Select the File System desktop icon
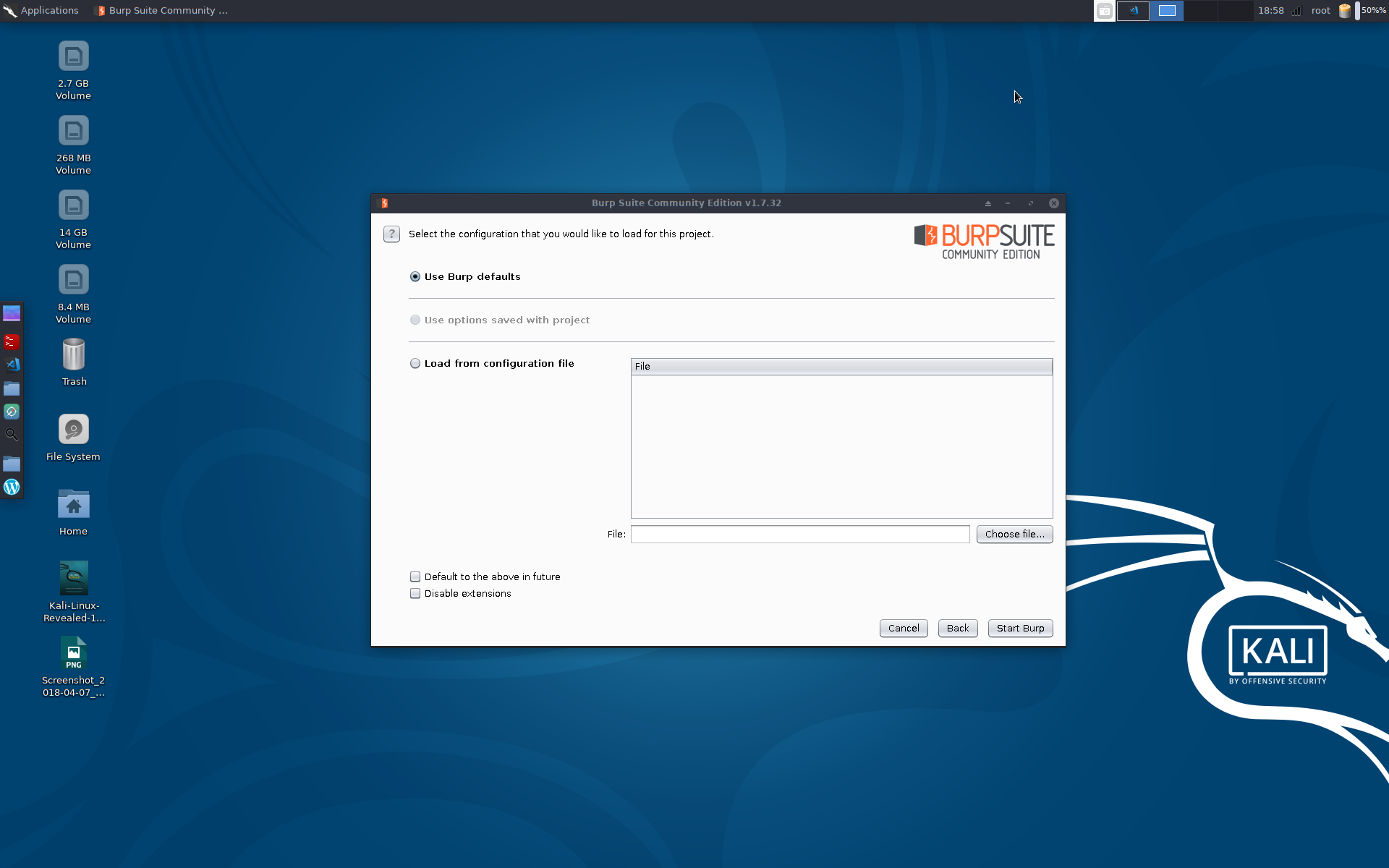The image size is (1389, 868). 74,438
